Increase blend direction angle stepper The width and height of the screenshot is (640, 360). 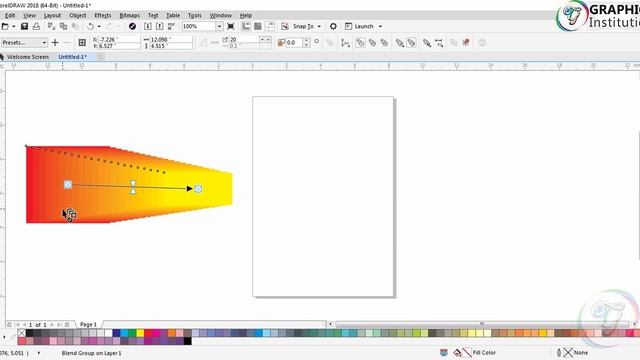[x=307, y=40]
